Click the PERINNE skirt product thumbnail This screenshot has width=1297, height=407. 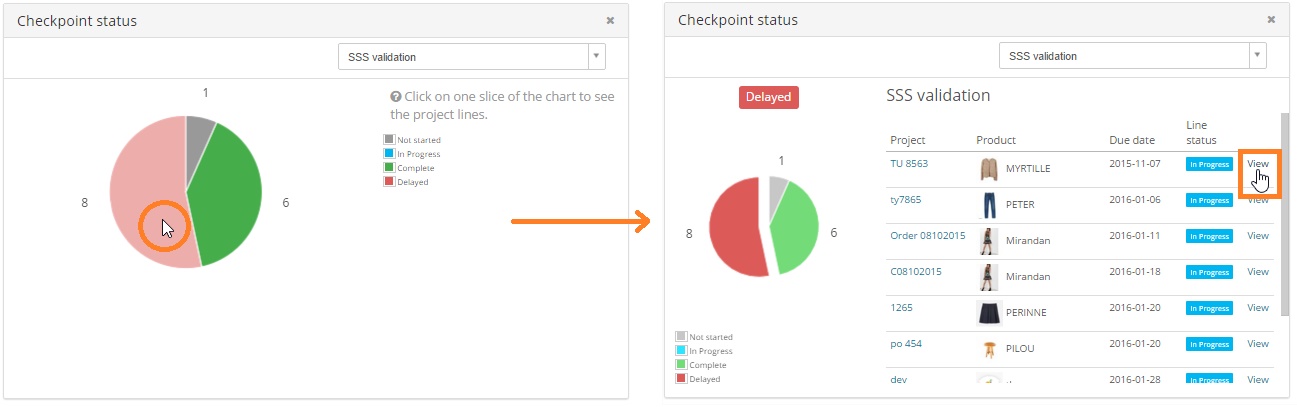pyautogui.click(x=989, y=313)
